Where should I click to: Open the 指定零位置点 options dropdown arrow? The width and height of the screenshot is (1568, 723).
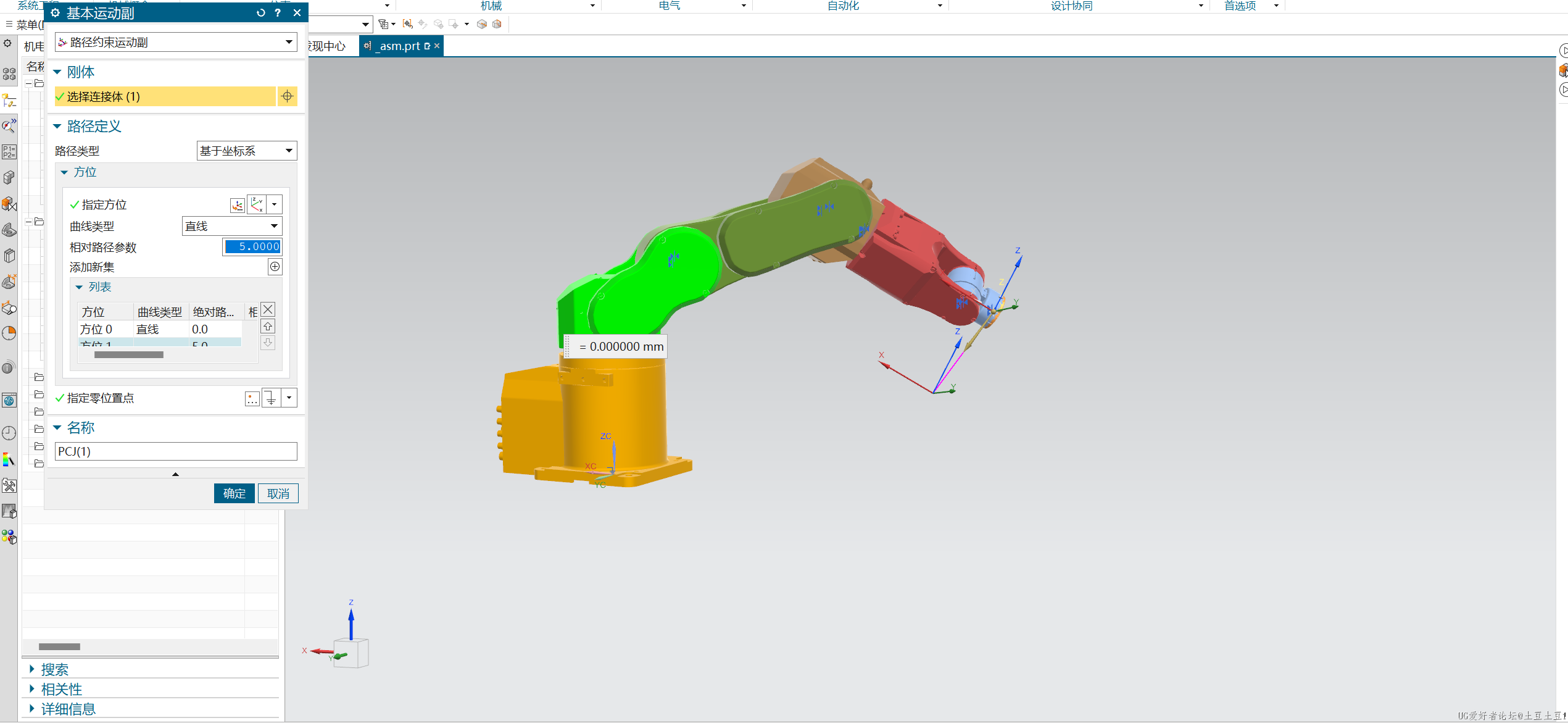pyautogui.click(x=289, y=398)
